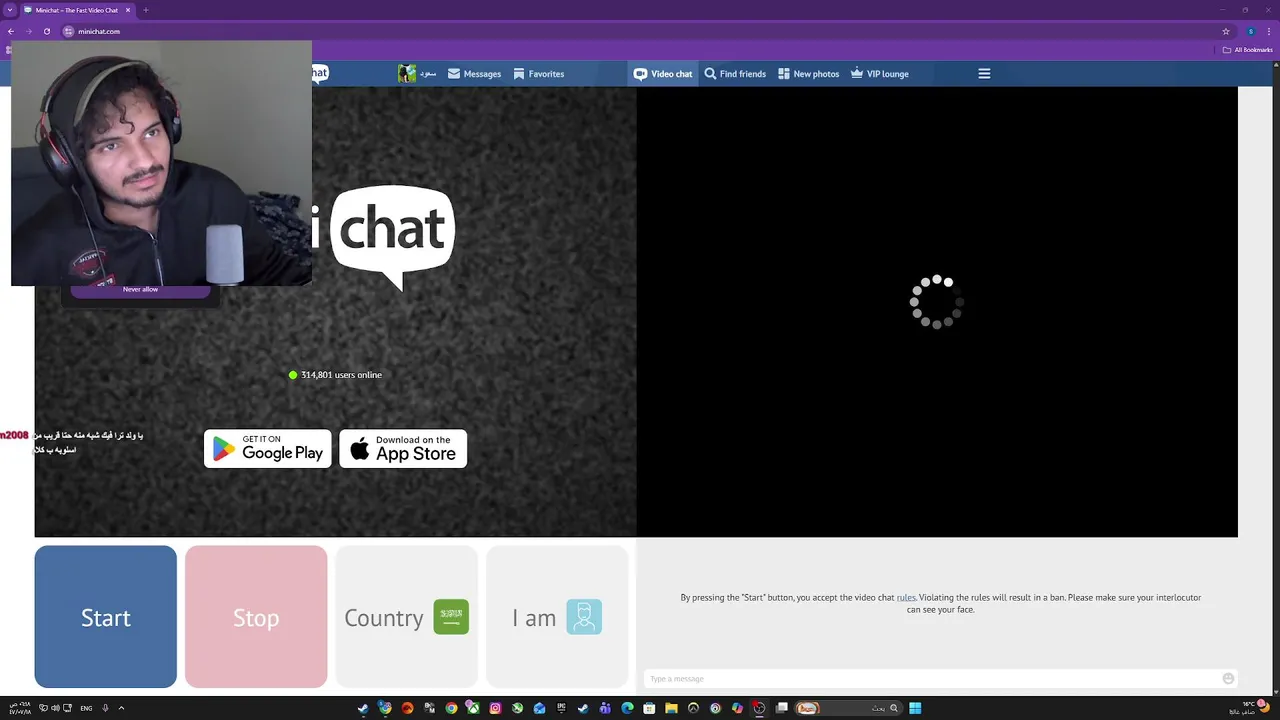
Task: Open Microsoft Edge from the taskbar
Action: coord(627,708)
